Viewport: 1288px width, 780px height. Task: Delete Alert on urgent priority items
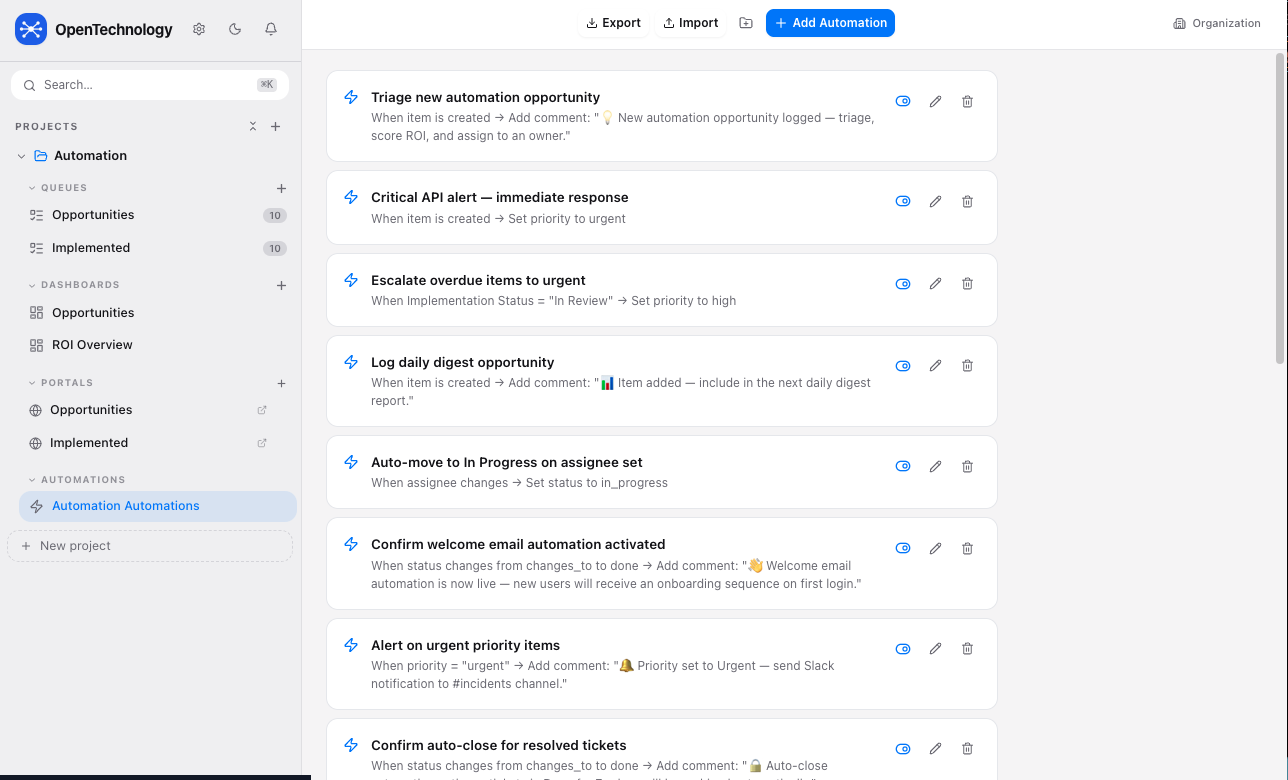point(968,649)
